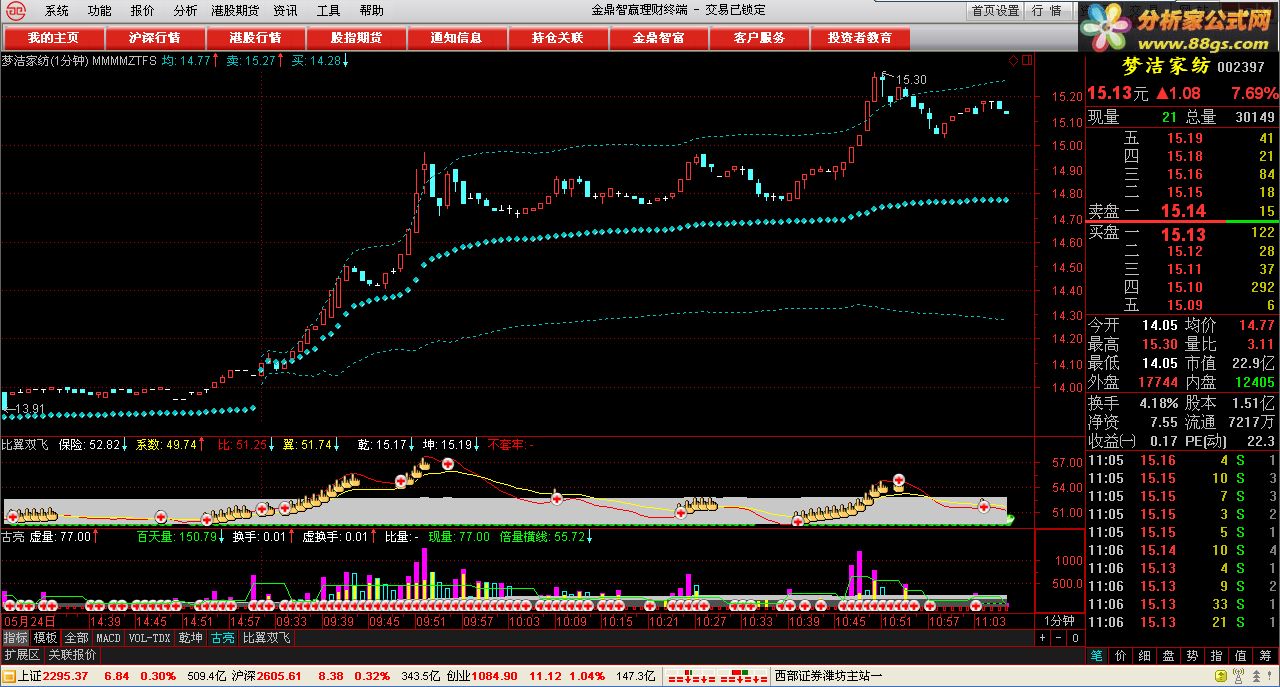The height and width of the screenshot is (687, 1280).
Task: Click the 15.30 high price marker on chart
Action: click(x=911, y=80)
